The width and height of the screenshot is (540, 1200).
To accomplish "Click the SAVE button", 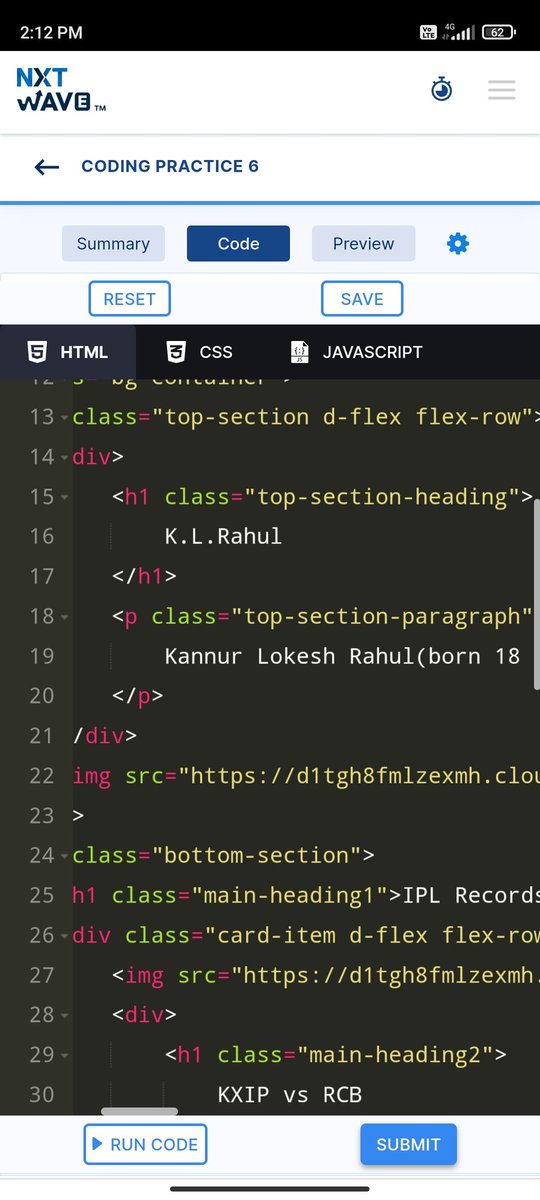I will click(362, 299).
